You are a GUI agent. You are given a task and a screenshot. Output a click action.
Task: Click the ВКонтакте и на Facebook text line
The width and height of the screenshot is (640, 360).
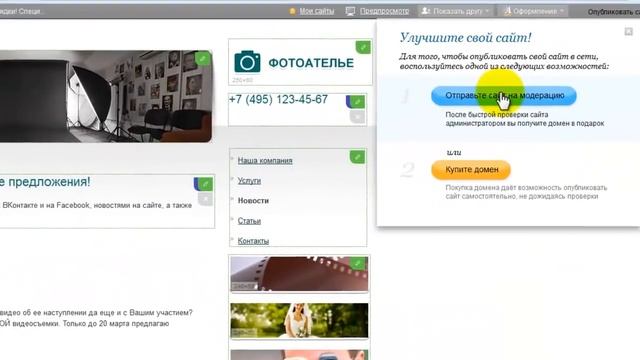[97, 205]
